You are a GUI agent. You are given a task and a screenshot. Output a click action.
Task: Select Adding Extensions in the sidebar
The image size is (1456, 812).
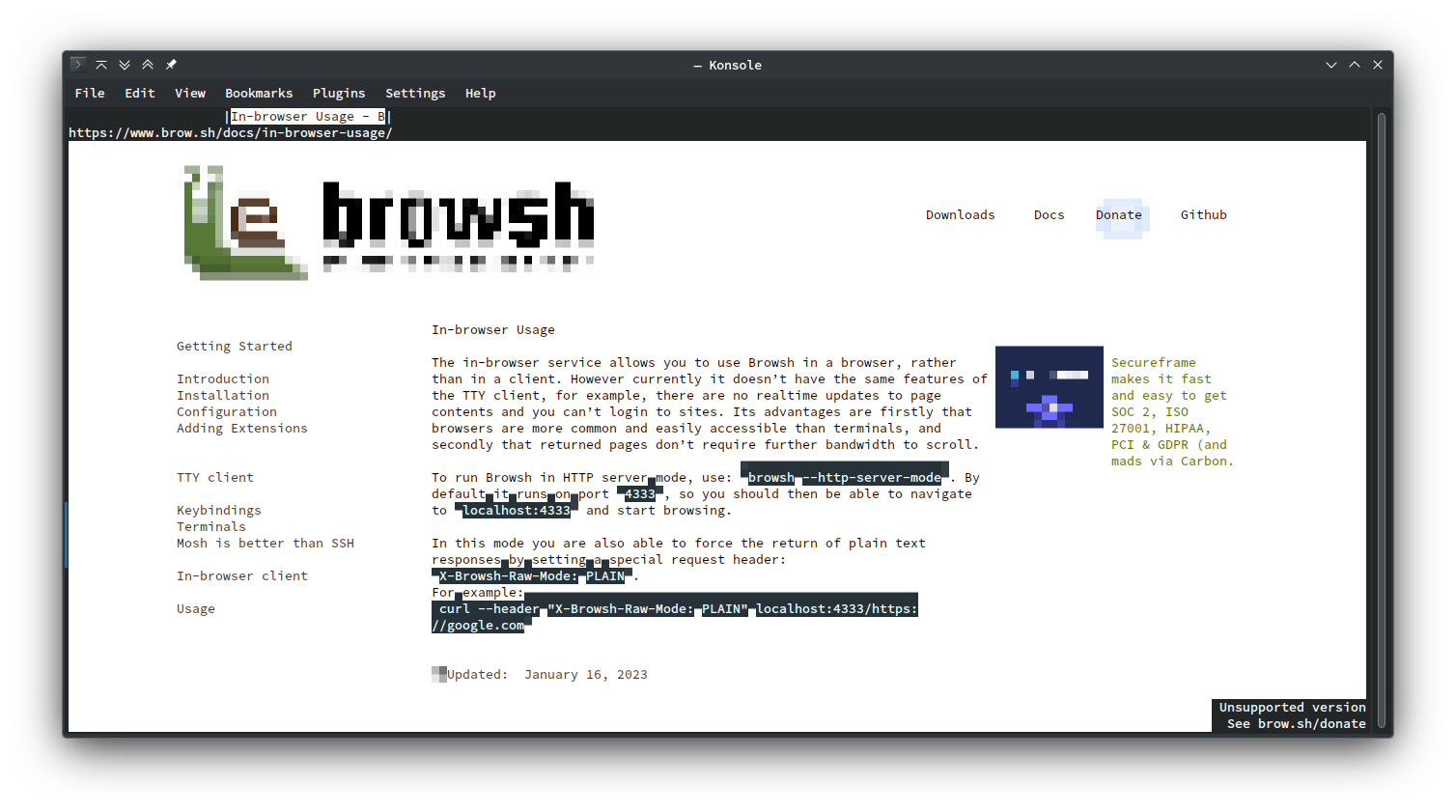[241, 428]
